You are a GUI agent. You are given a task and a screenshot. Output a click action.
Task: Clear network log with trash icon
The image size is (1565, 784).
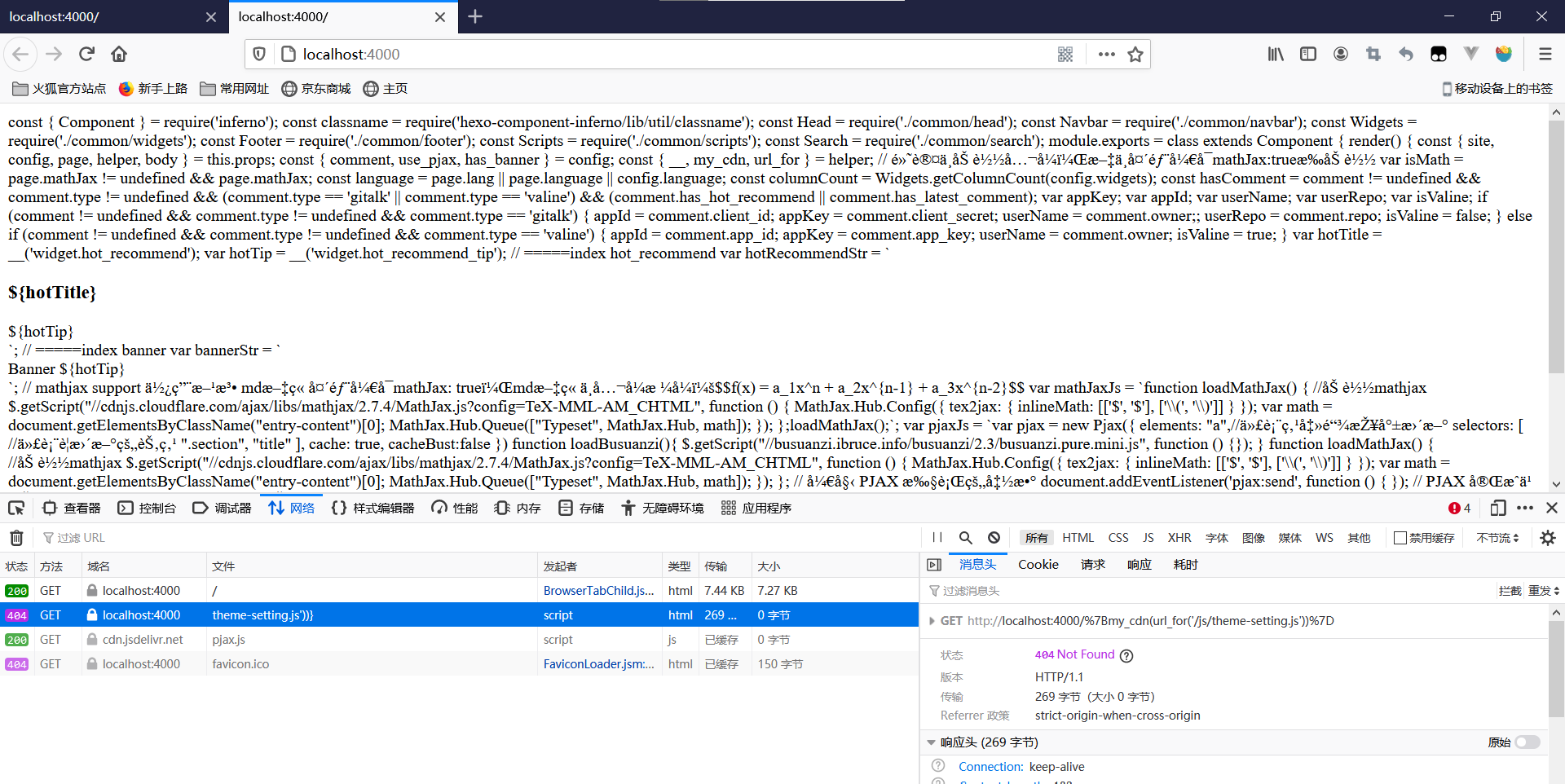click(16, 538)
